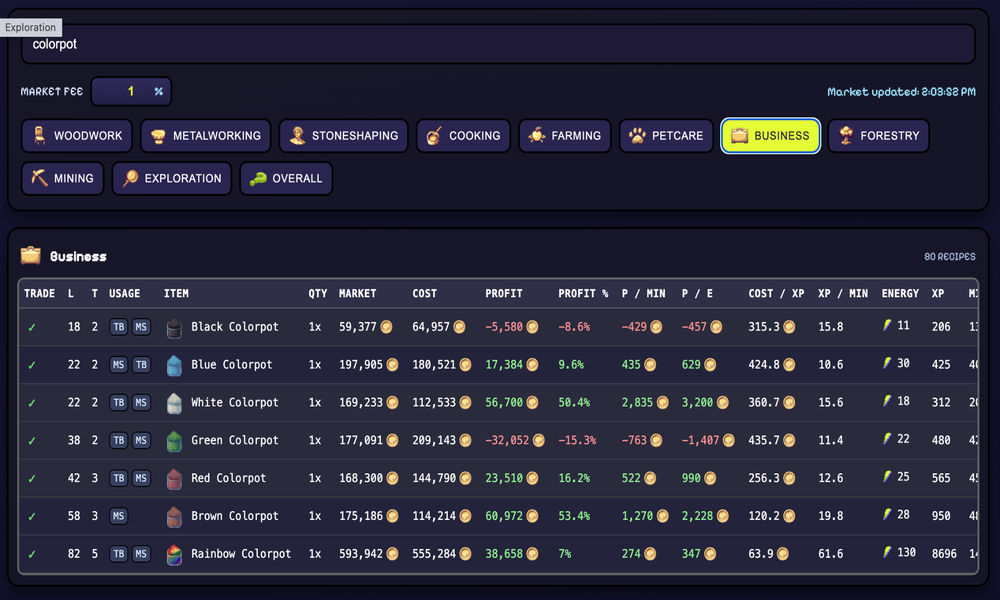
Task: Sort table by COST / XP column
Action: [x=776, y=293]
